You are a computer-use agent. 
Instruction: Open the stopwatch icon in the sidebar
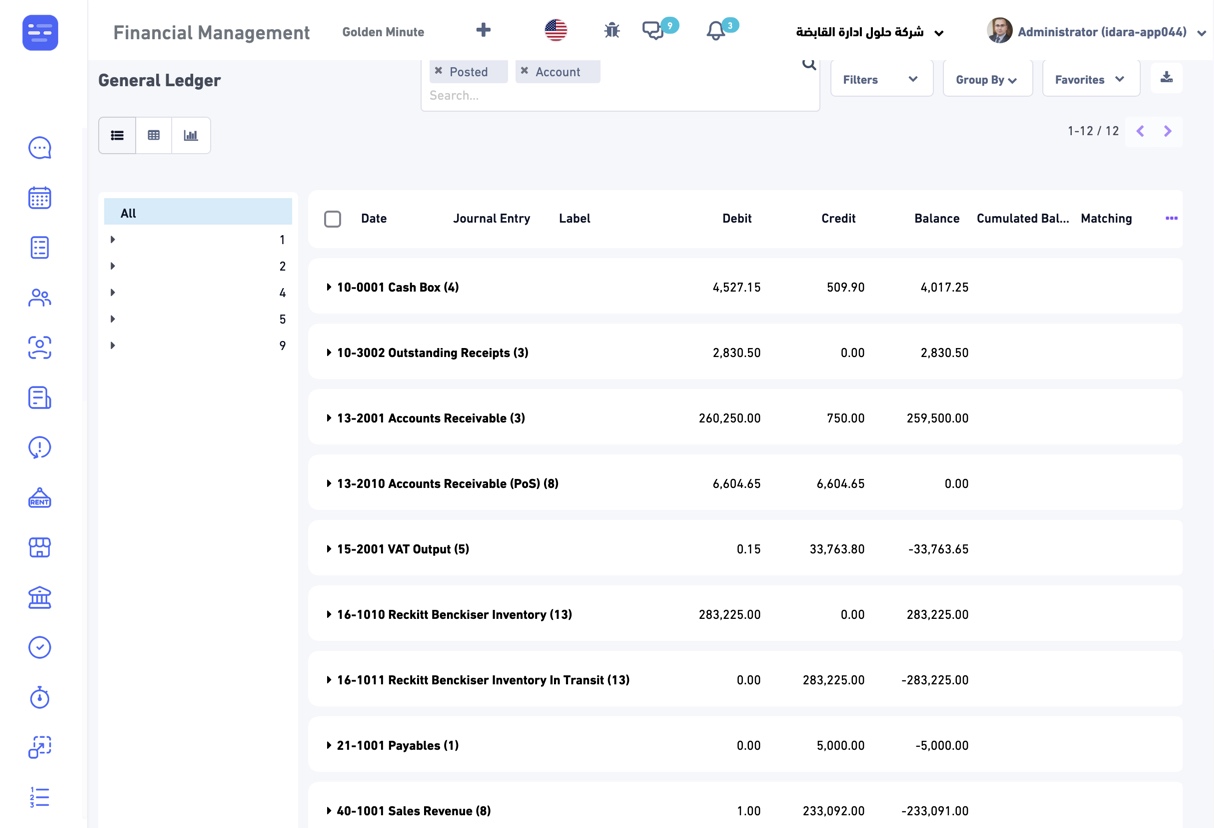point(40,698)
